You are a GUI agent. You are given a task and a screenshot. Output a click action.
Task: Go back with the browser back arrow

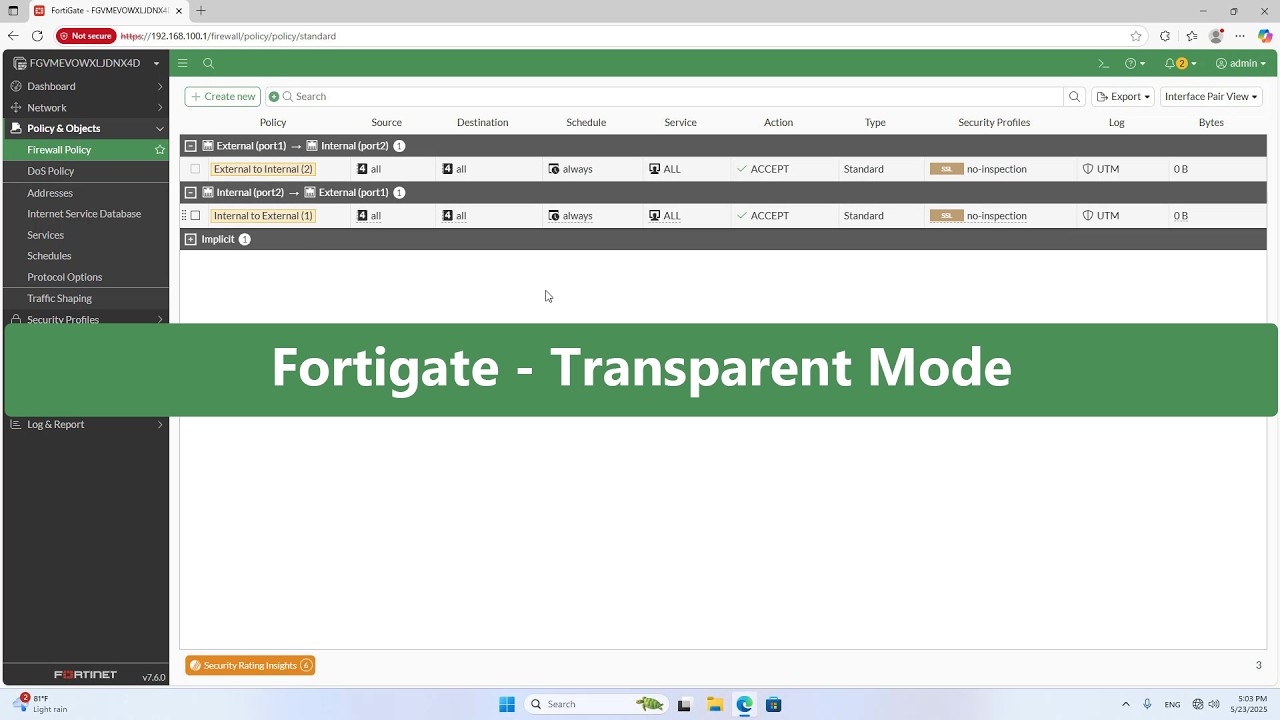click(x=13, y=36)
